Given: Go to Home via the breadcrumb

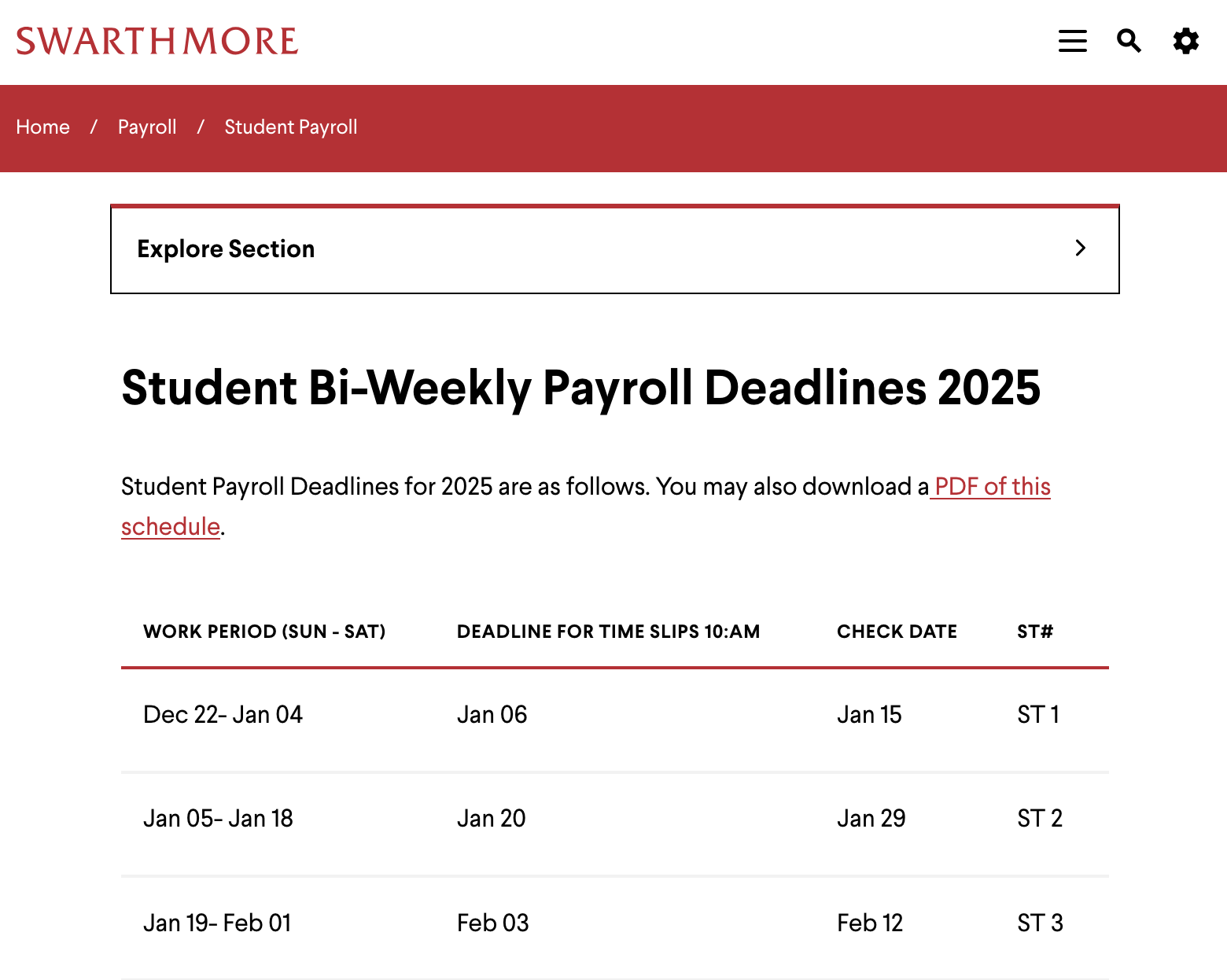Looking at the screenshot, I should coord(43,127).
